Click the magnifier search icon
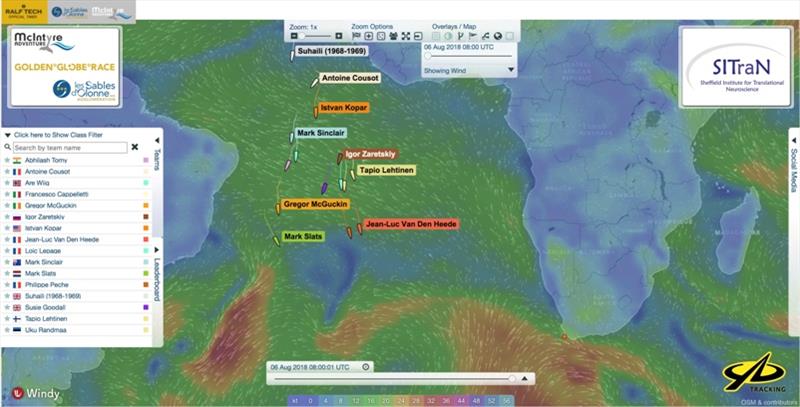This screenshot has height=407, width=800. tap(8, 147)
